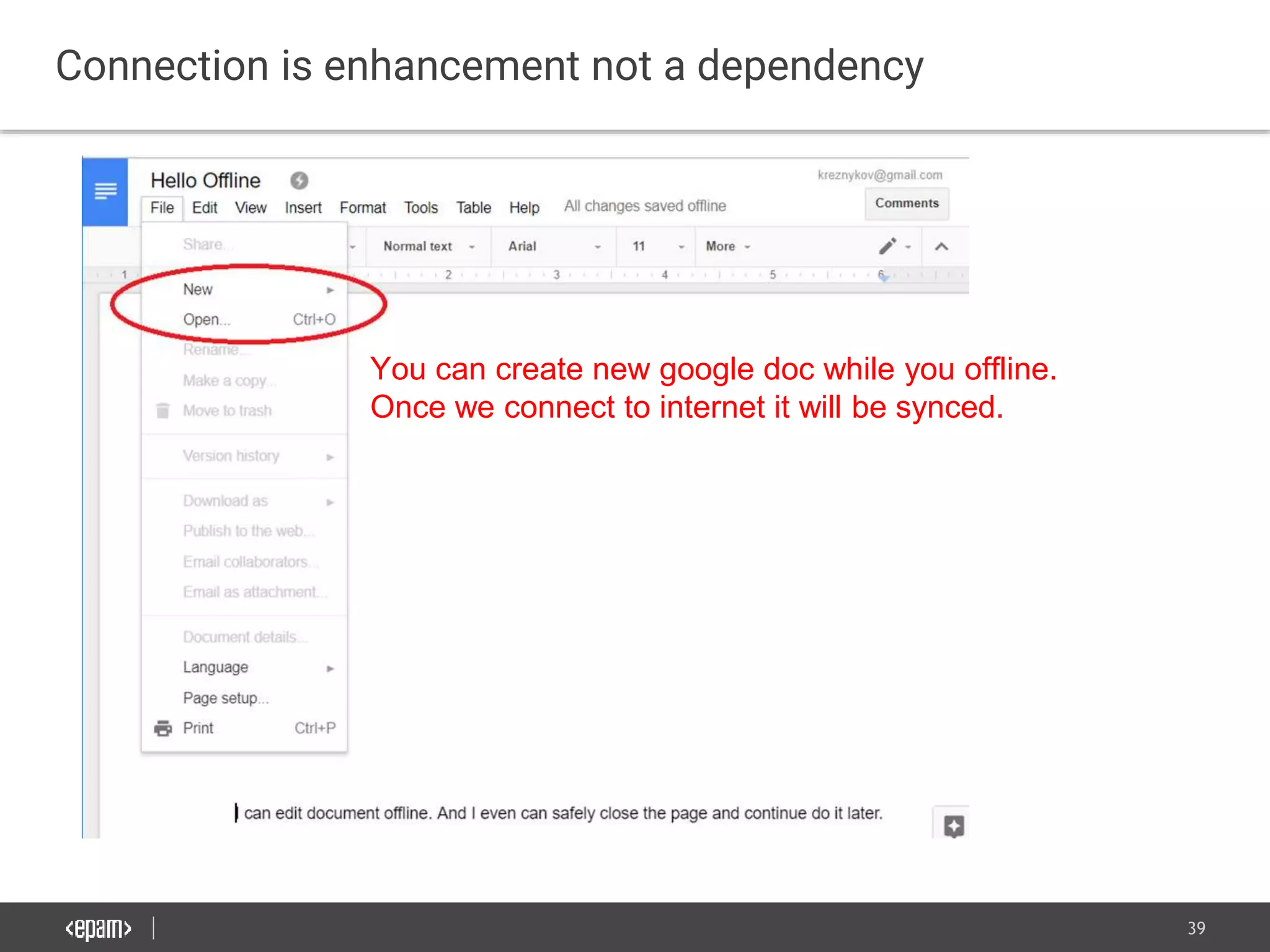Open the Edit menu

click(x=205, y=208)
